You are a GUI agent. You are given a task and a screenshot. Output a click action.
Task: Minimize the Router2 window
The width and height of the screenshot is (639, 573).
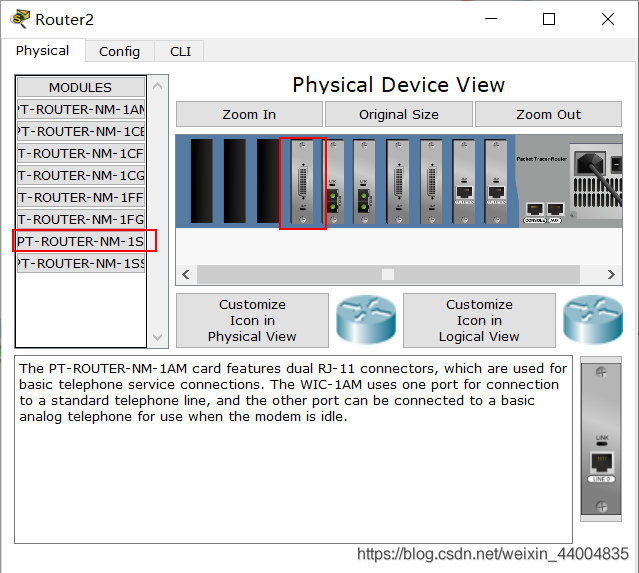click(491, 19)
